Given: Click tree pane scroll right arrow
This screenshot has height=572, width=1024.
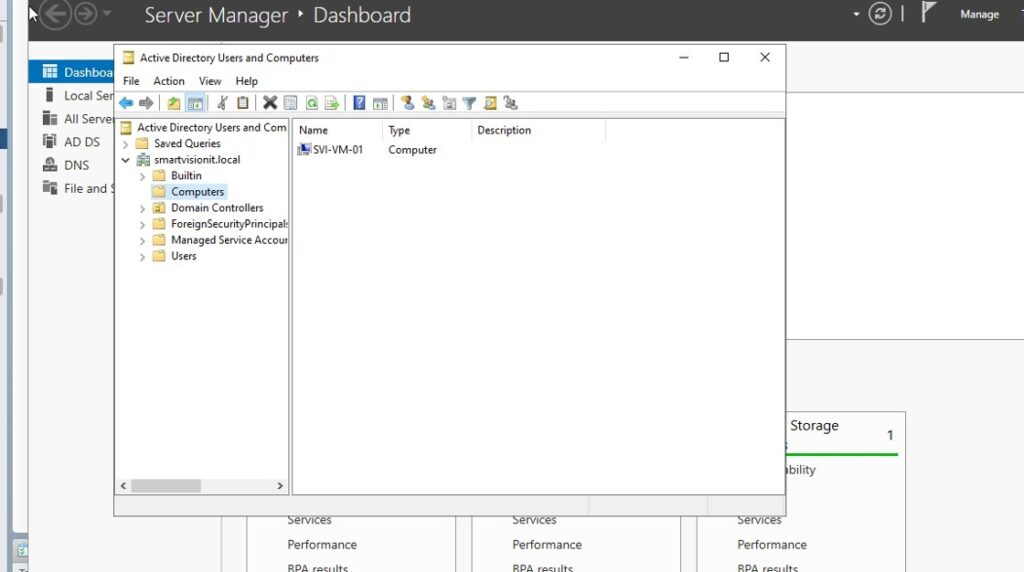Looking at the screenshot, I should [x=280, y=486].
